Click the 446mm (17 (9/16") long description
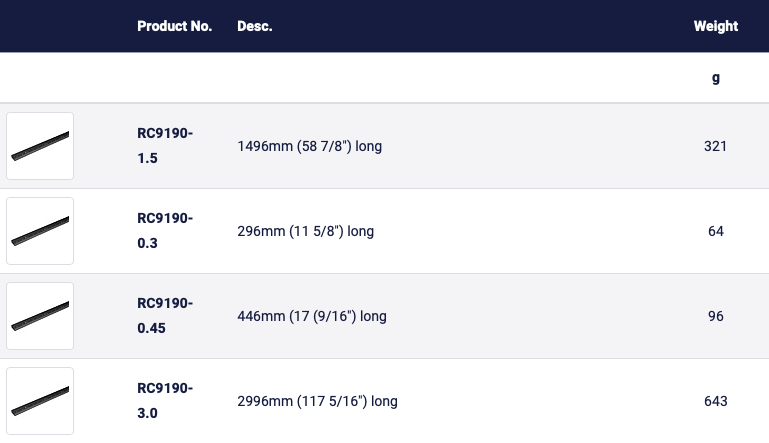The width and height of the screenshot is (769, 443). (x=312, y=316)
